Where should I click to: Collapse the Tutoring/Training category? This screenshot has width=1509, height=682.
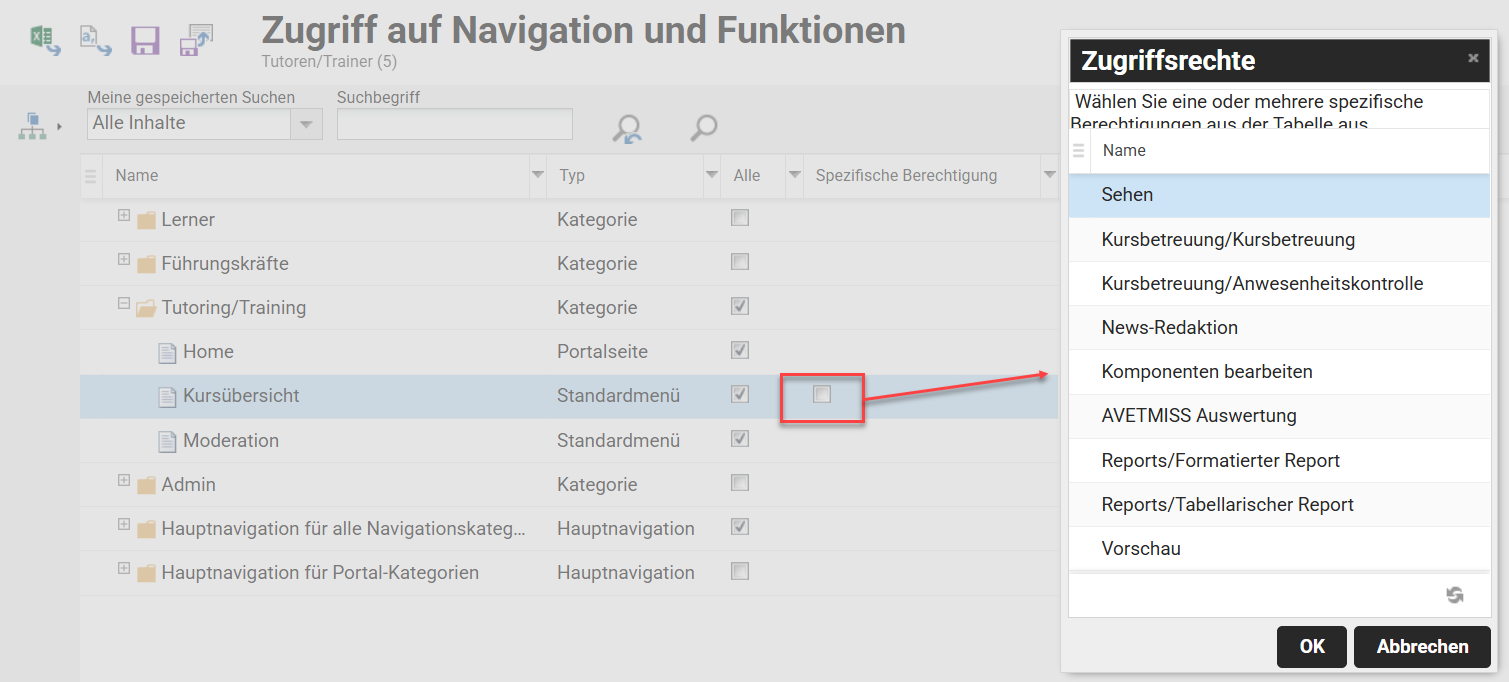[124, 303]
